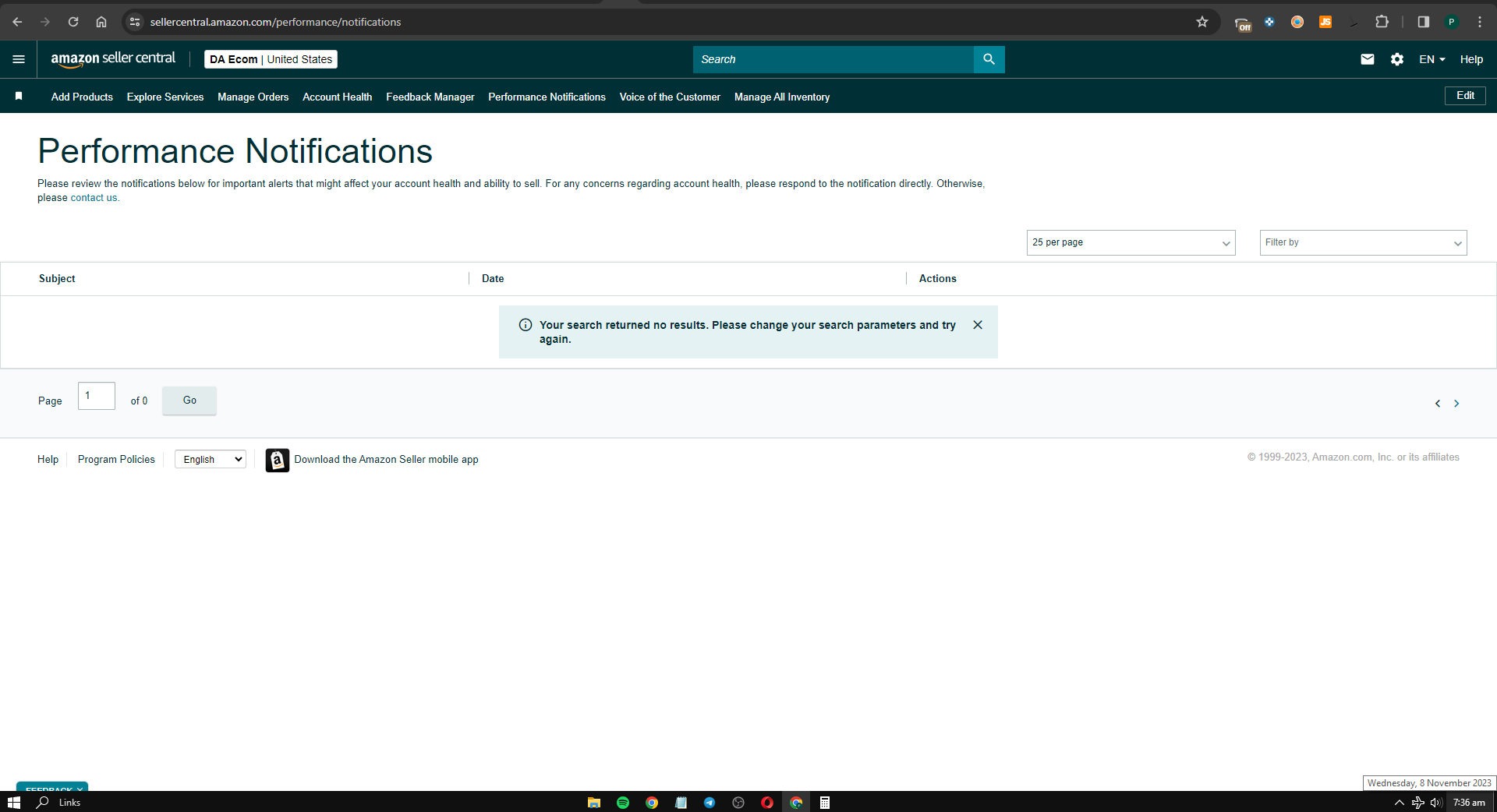Go forward in the browser
The image size is (1497, 812).
pos(45,22)
